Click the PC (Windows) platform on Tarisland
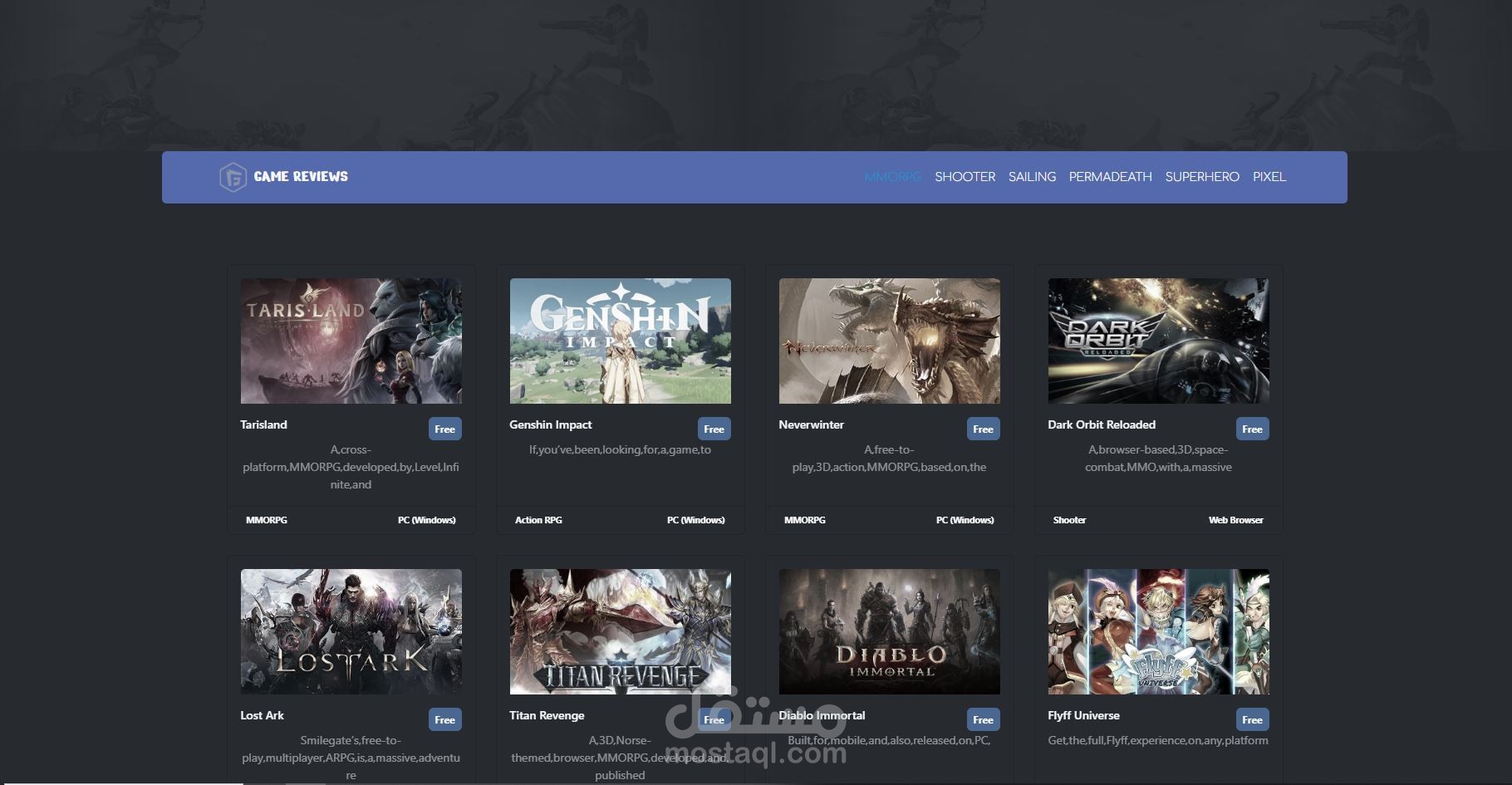This screenshot has height=785, width=1512. click(x=427, y=520)
